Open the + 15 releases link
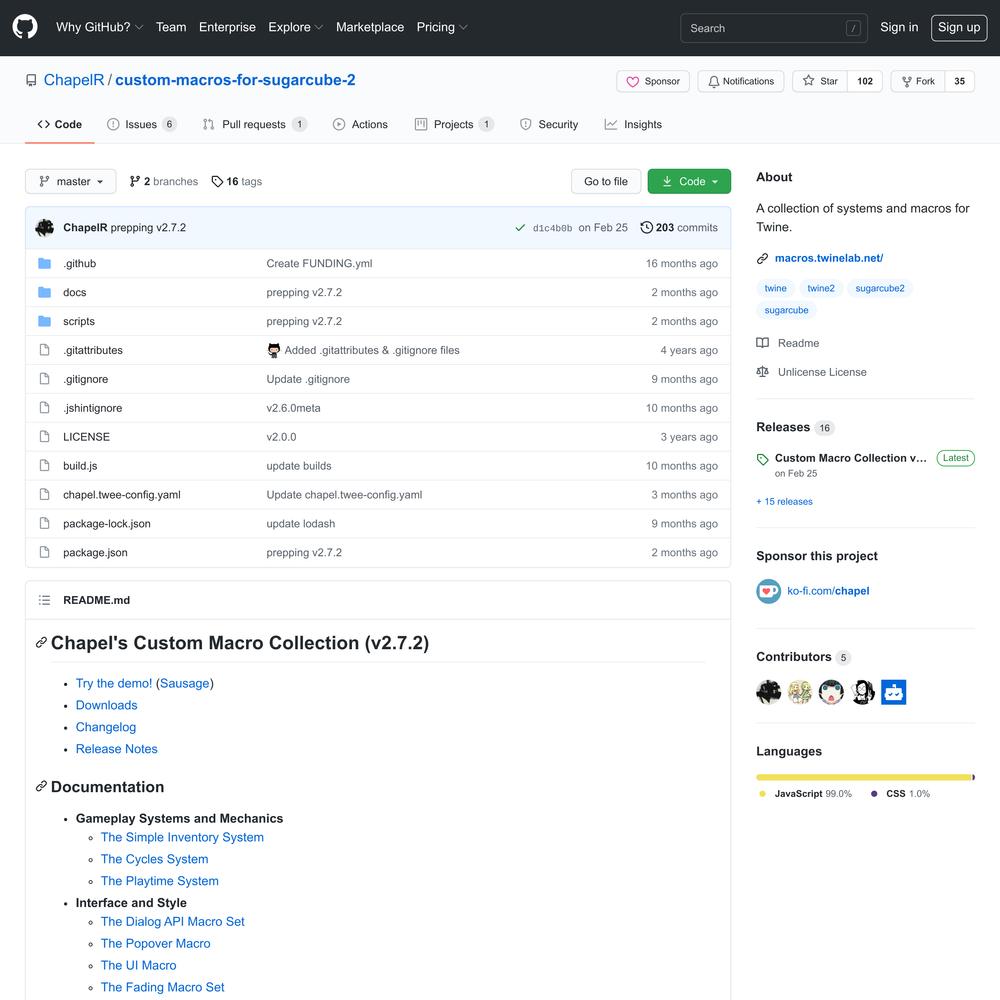The image size is (1000, 1000). click(784, 502)
